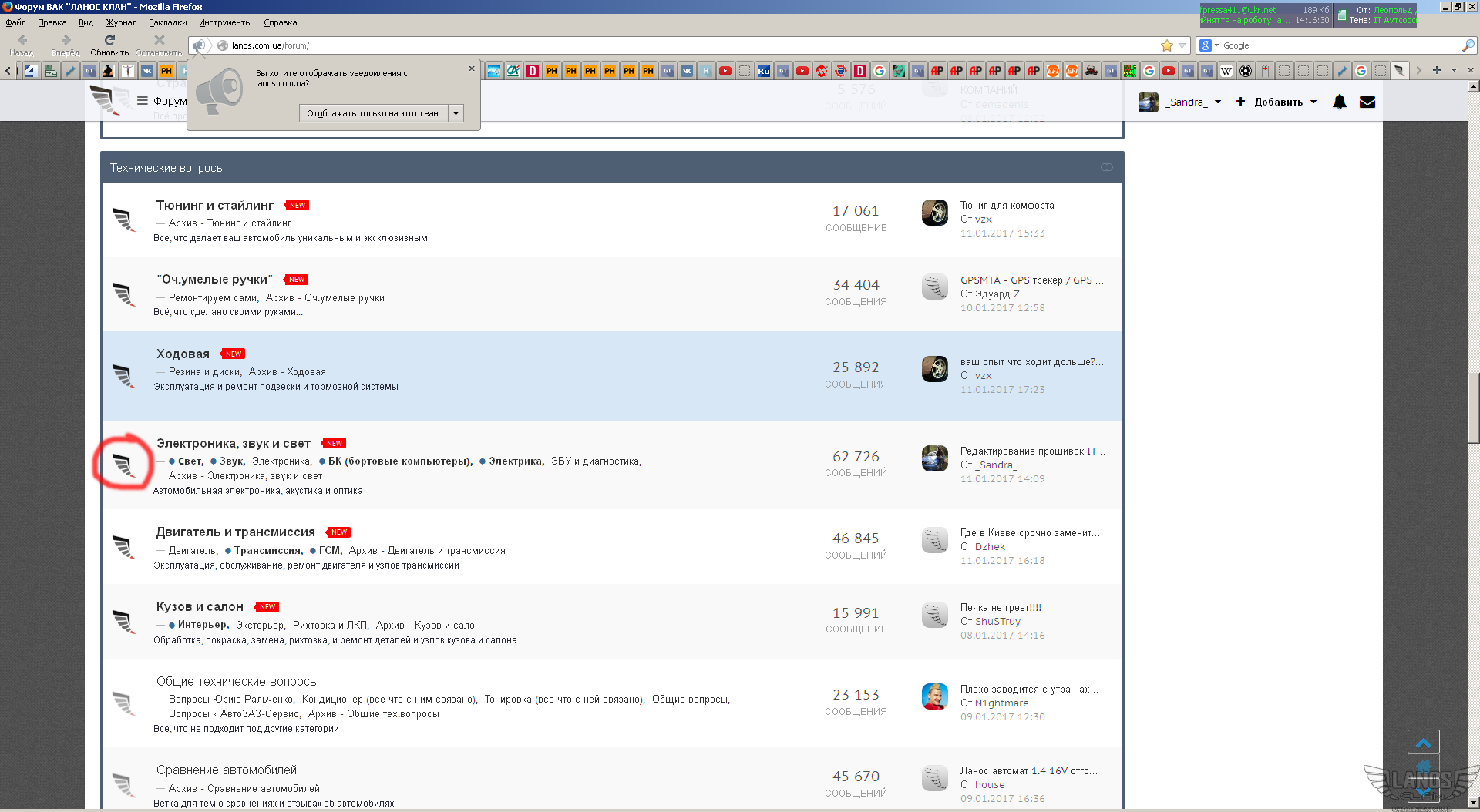Open messages via the envelope icon
Viewport: 1480px width, 812px height.
point(1367,102)
